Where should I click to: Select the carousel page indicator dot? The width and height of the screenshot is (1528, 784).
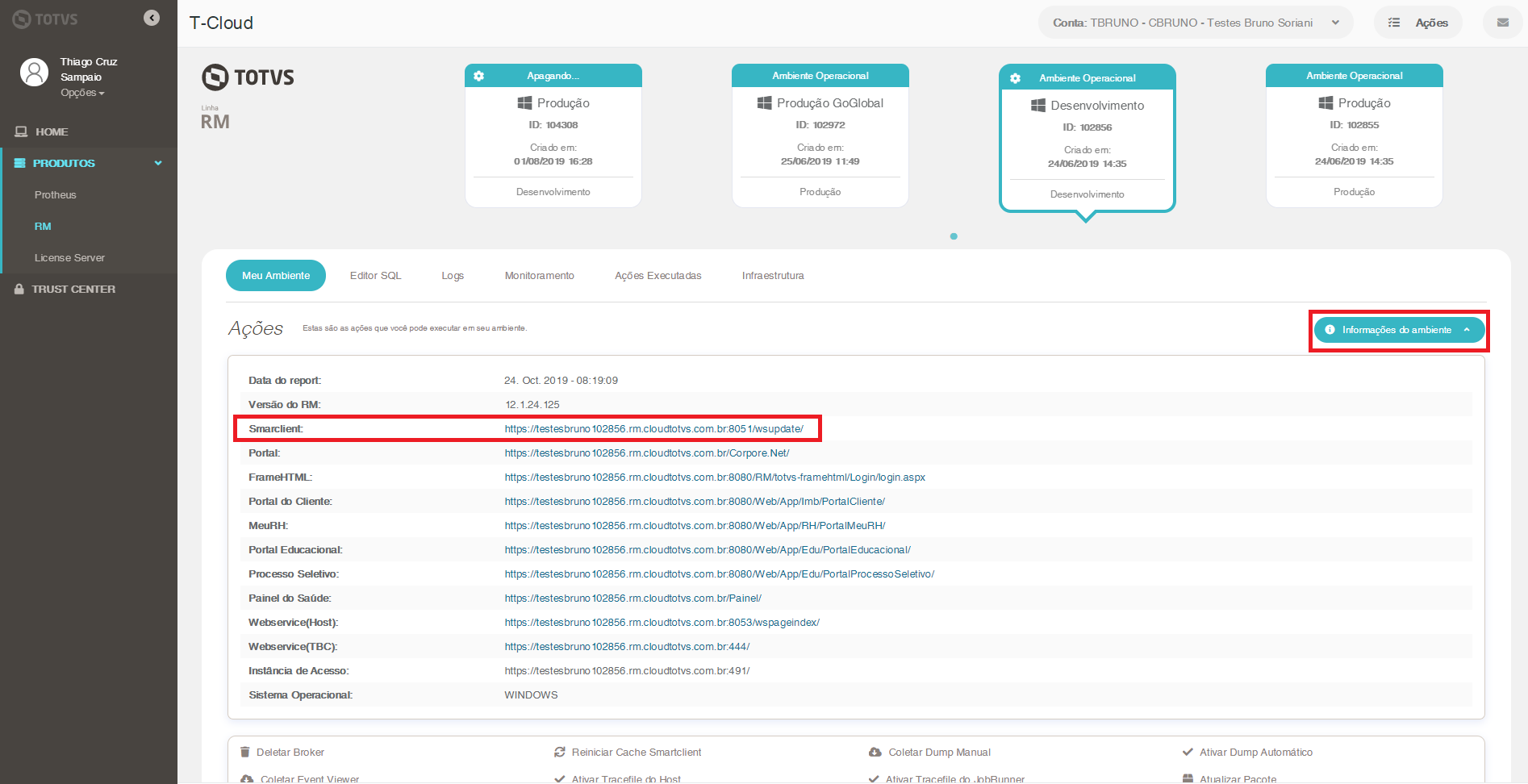[x=954, y=236]
